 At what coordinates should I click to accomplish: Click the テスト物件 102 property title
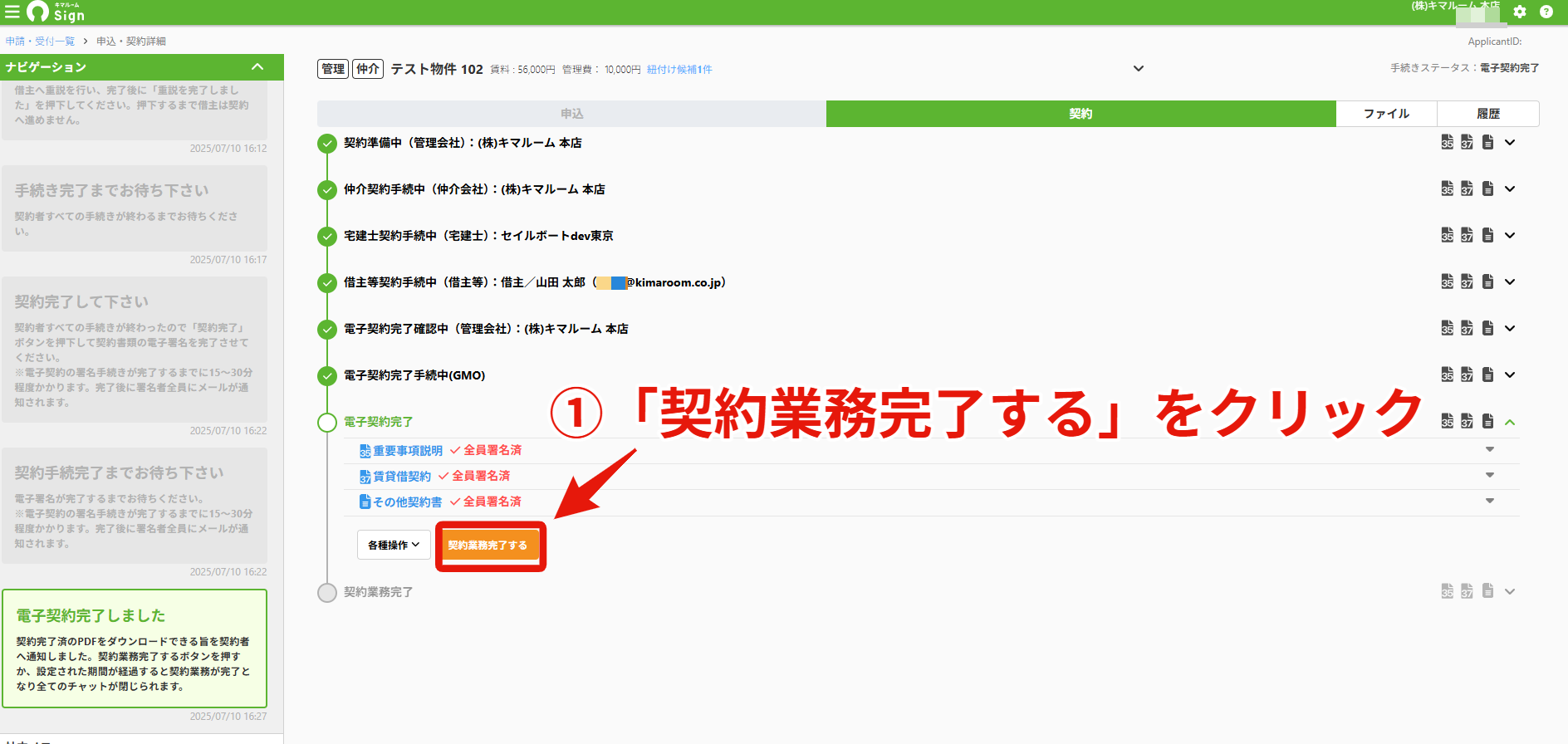coord(437,69)
